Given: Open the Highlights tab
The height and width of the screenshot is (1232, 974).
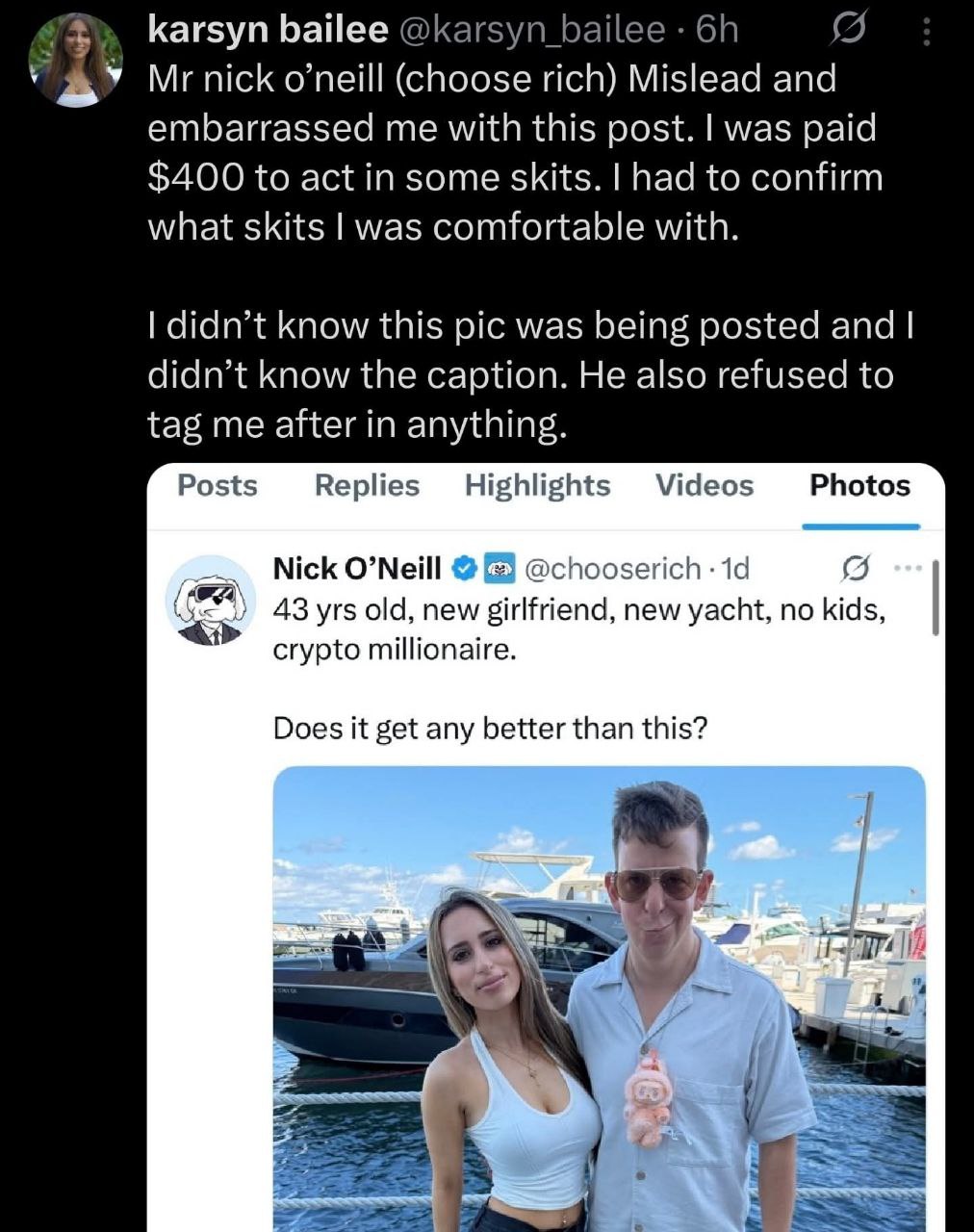Looking at the screenshot, I should point(537,486).
